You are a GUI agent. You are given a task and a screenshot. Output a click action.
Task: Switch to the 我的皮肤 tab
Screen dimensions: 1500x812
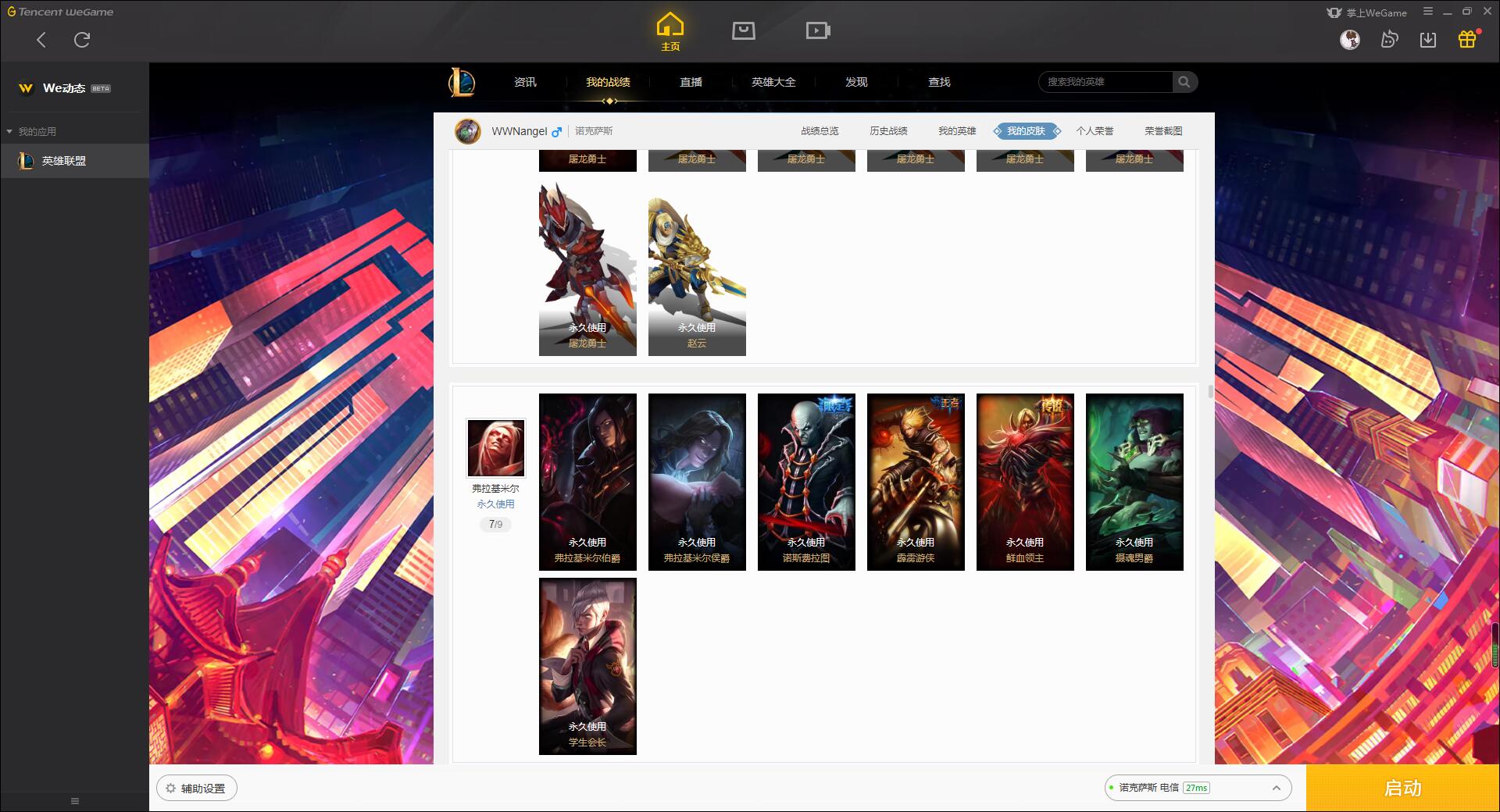(1027, 131)
